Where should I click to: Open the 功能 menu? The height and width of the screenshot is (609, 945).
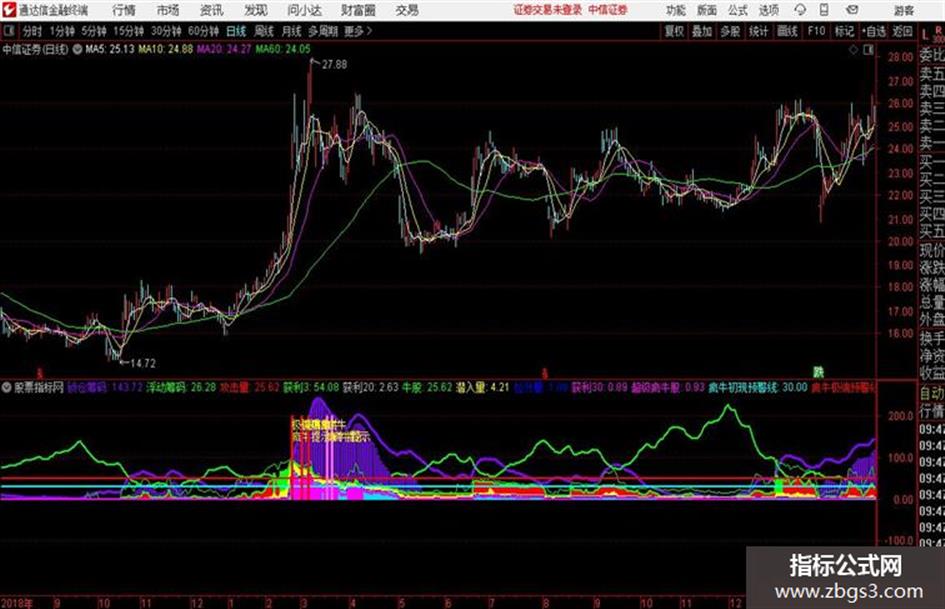coord(676,10)
